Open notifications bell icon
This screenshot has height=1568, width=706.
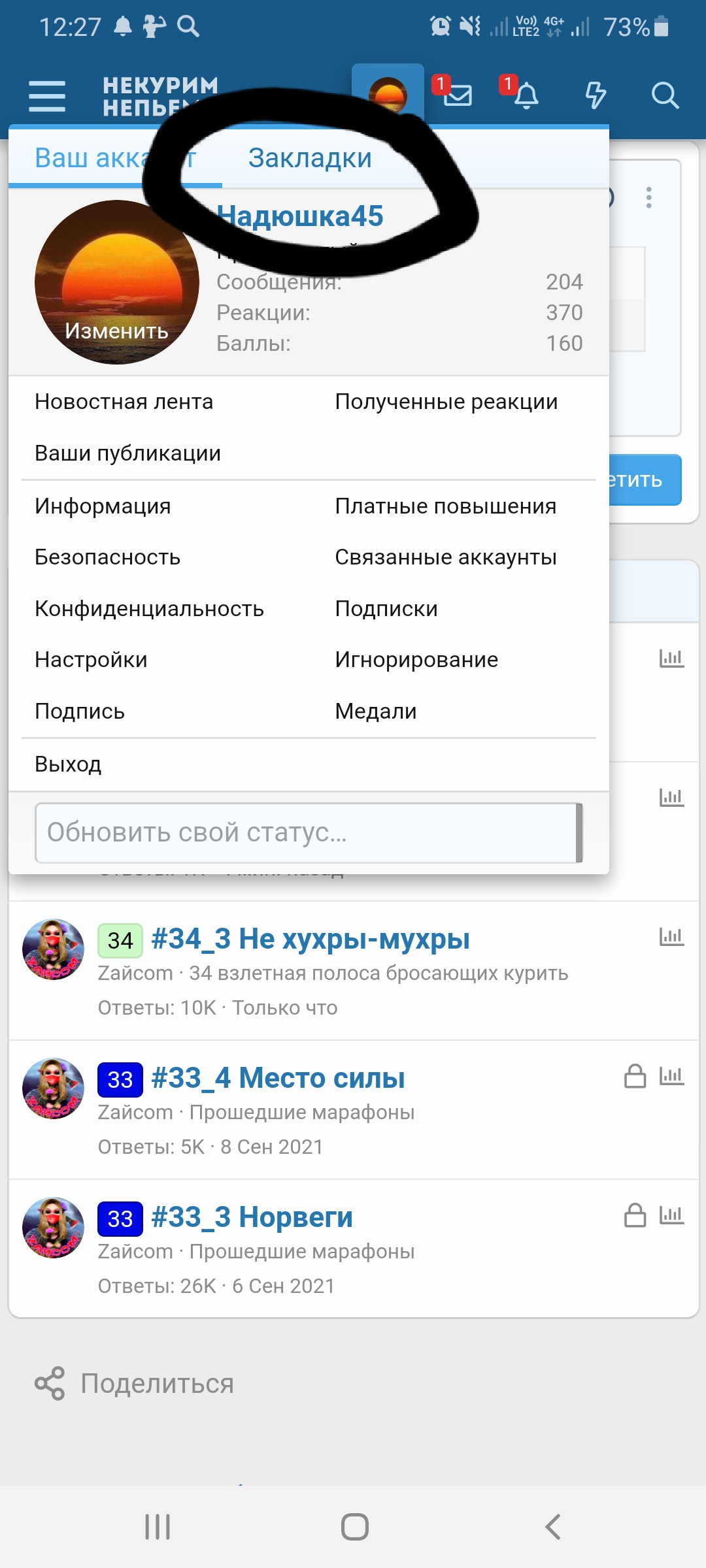(x=526, y=95)
